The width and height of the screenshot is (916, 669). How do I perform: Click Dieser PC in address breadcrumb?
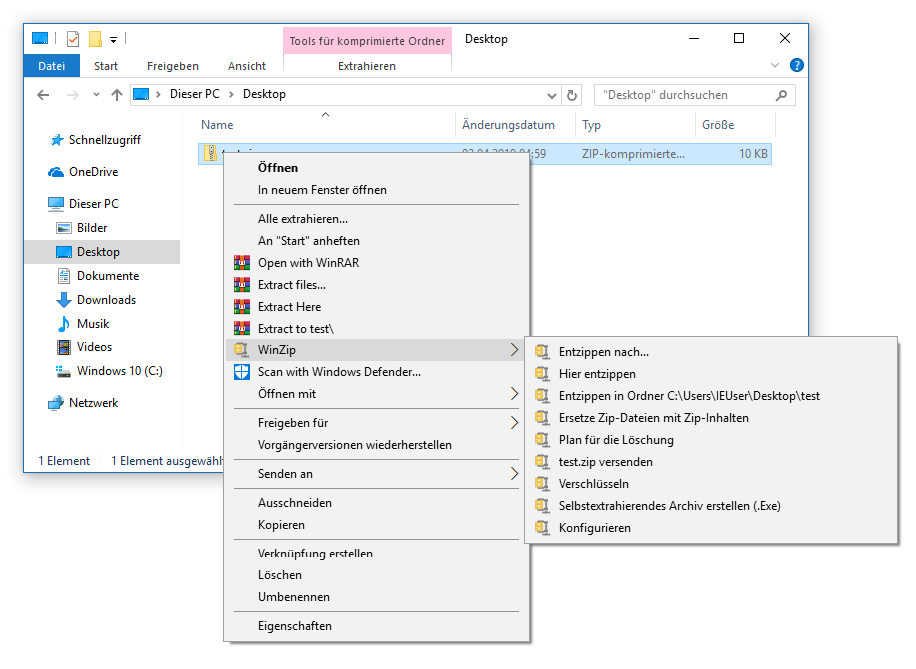[x=195, y=94]
